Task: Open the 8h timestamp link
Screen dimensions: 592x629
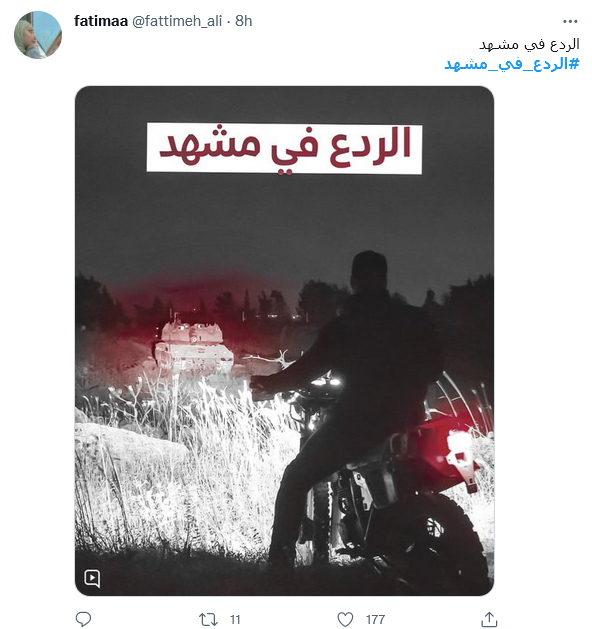Action: (x=244, y=21)
